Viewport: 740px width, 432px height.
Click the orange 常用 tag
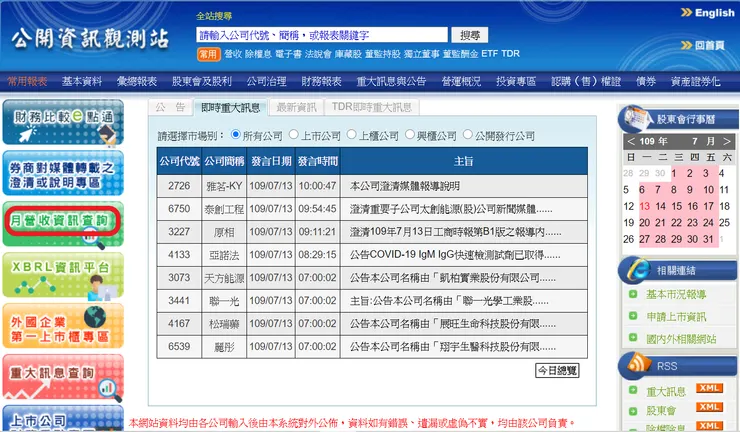[208, 54]
